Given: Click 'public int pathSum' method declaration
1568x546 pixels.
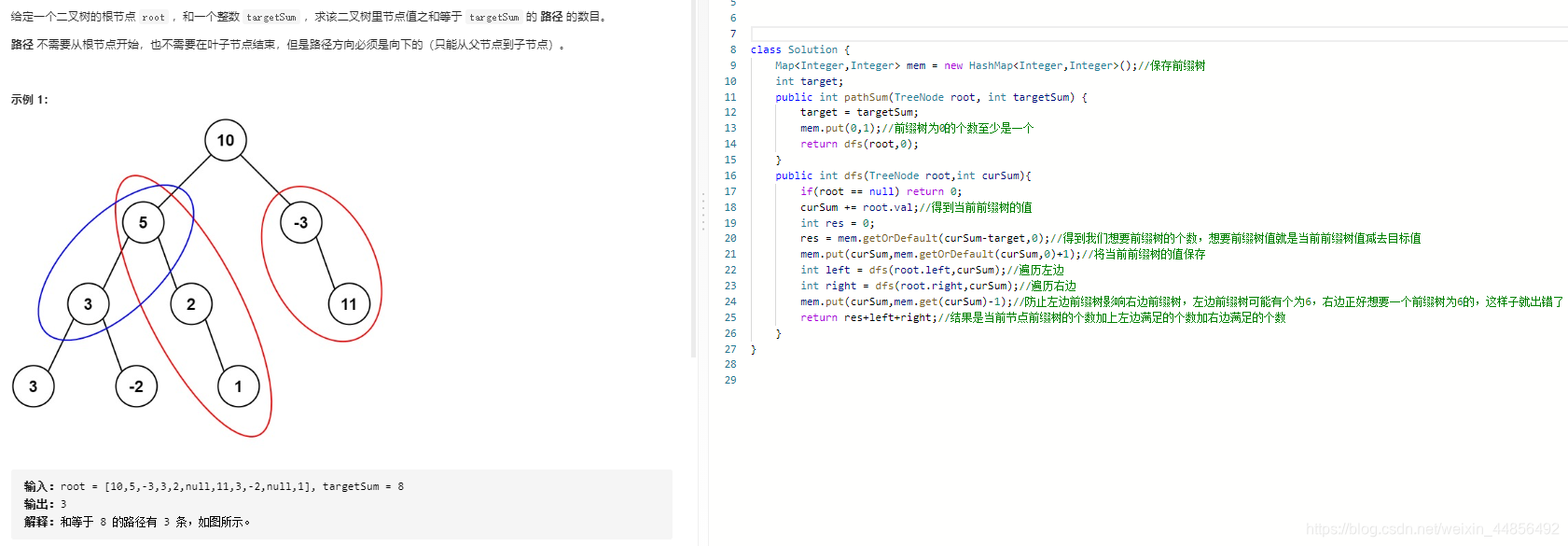Looking at the screenshot, I should pyautogui.click(x=931, y=97).
